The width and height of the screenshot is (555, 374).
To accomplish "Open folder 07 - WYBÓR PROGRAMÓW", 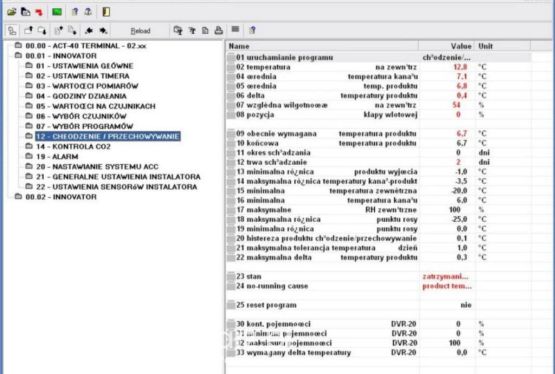I will point(85,126).
